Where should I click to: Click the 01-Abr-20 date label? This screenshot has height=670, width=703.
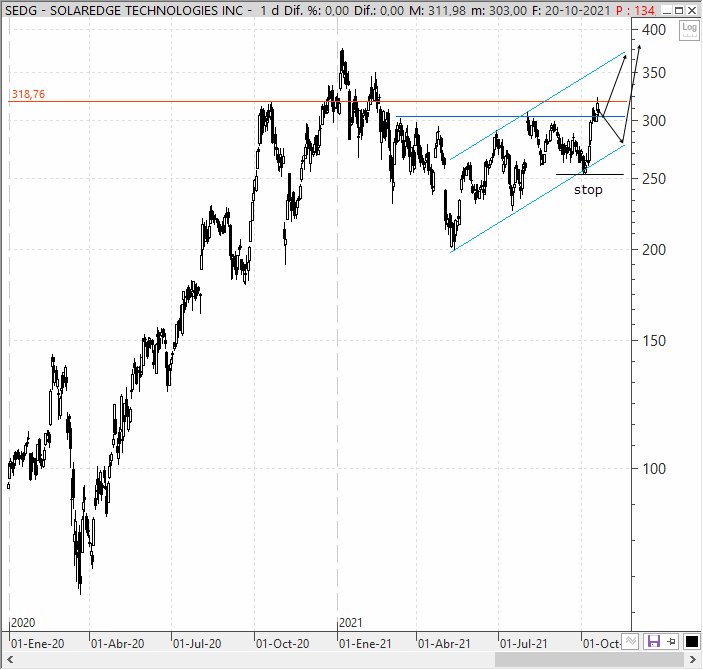point(117,644)
